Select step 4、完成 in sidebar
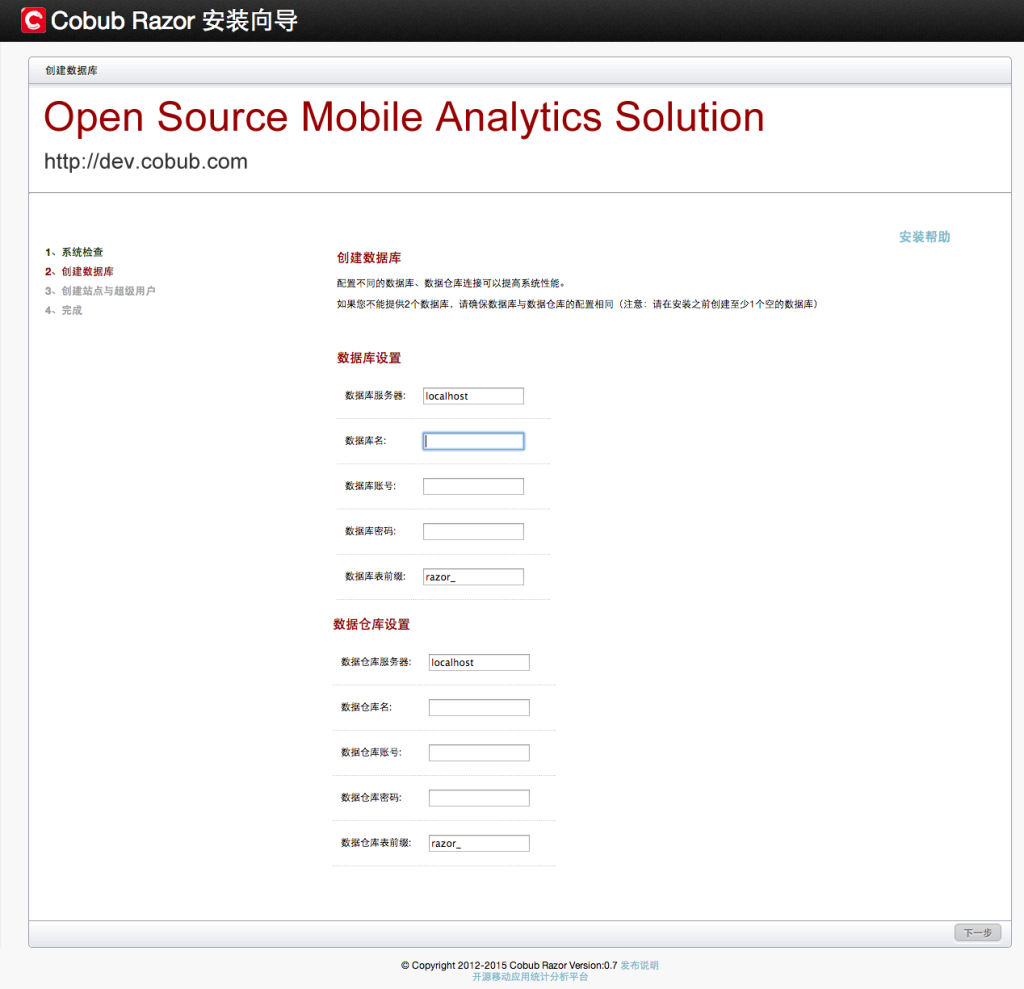Viewport: 1024px width, 989px height. coord(63,310)
